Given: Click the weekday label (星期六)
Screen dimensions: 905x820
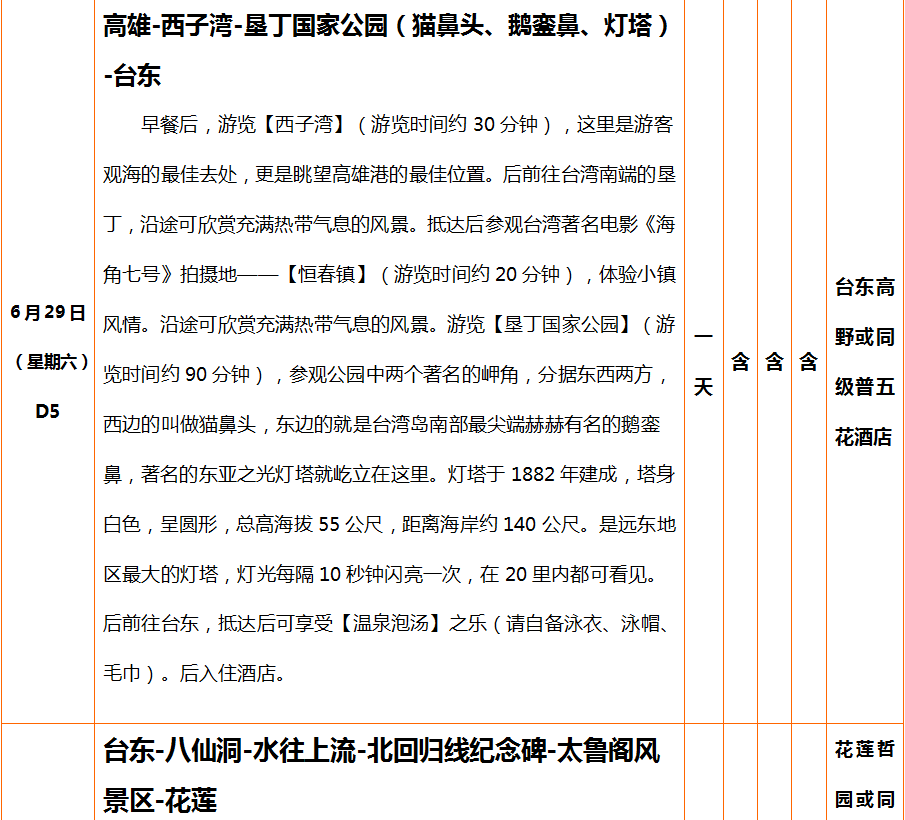Looking at the screenshot, I should [x=48, y=361].
